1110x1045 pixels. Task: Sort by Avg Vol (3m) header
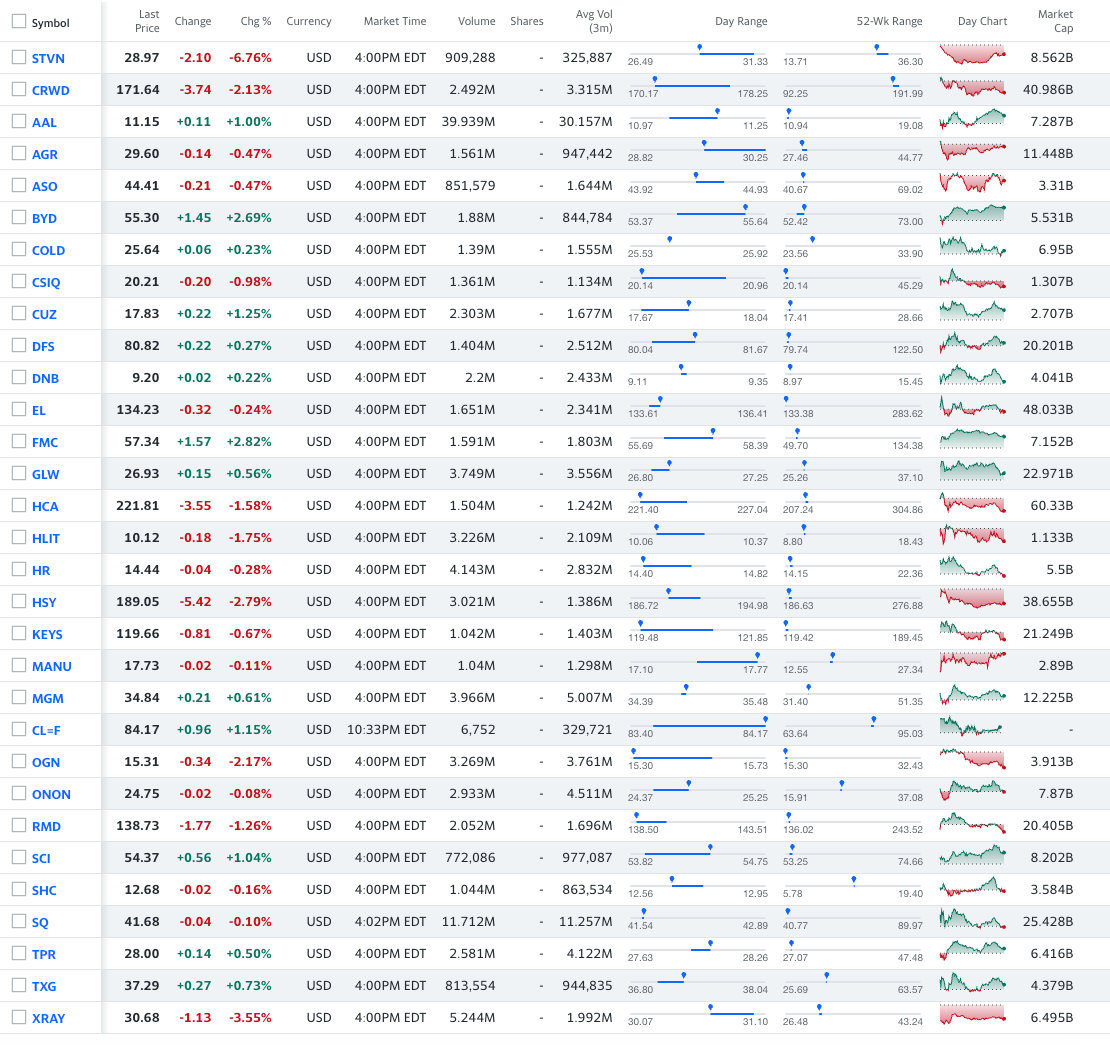pyautogui.click(x=595, y=21)
